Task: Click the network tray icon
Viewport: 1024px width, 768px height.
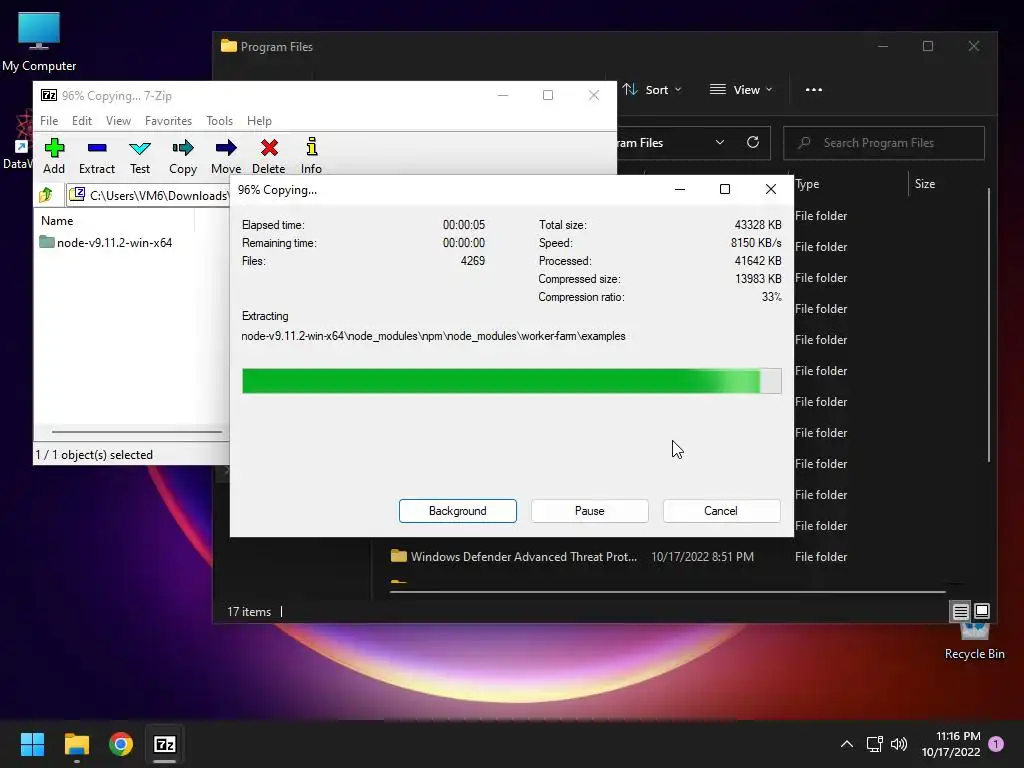Action: coord(874,744)
